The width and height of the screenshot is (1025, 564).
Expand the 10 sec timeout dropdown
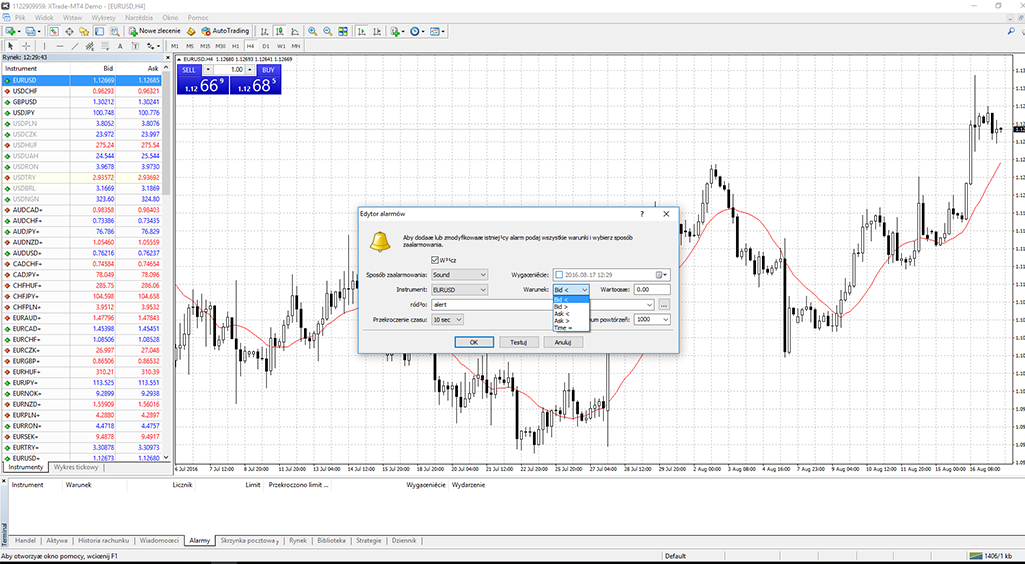click(458, 320)
